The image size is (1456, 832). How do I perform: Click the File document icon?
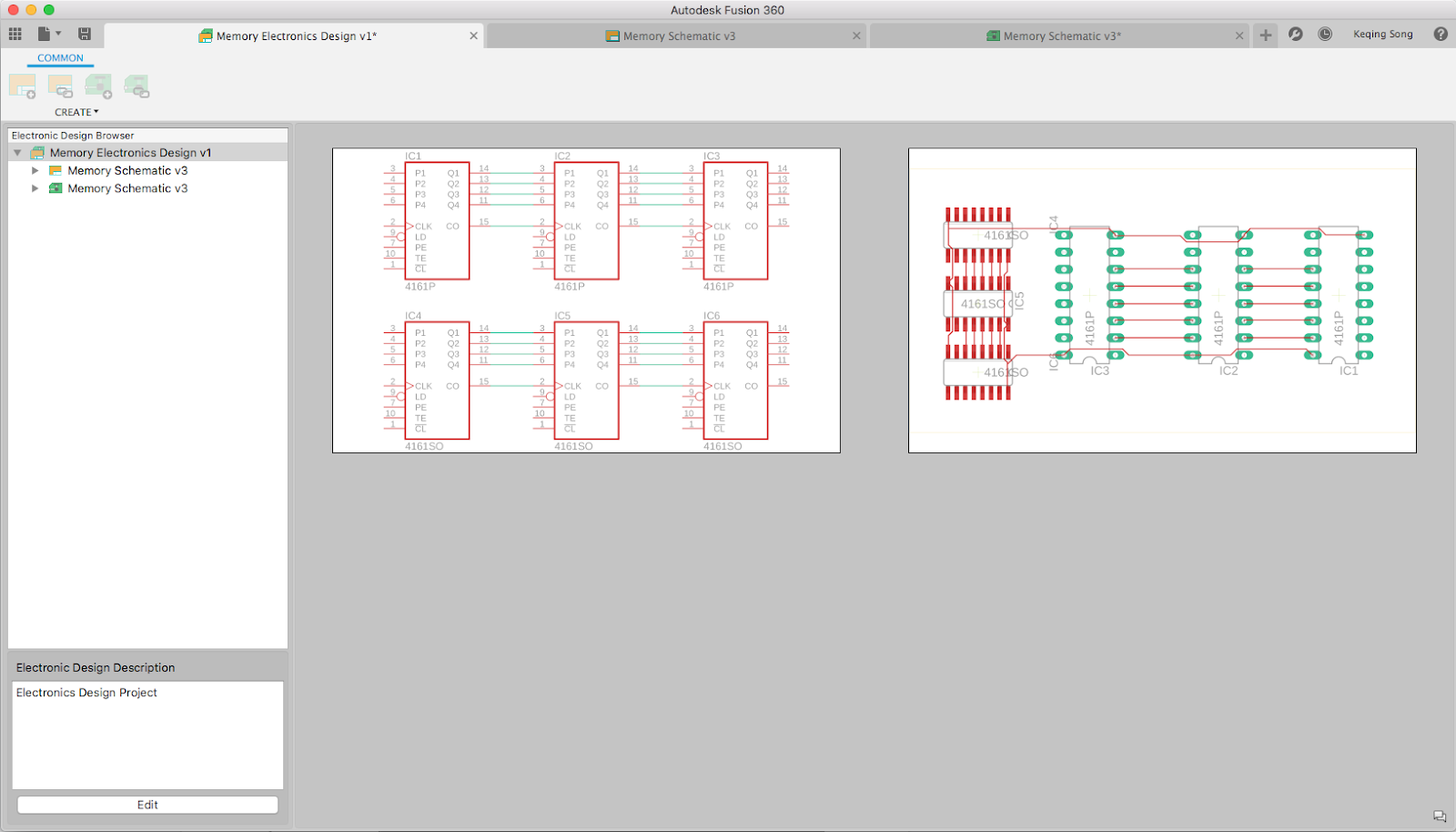click(44, 34)
